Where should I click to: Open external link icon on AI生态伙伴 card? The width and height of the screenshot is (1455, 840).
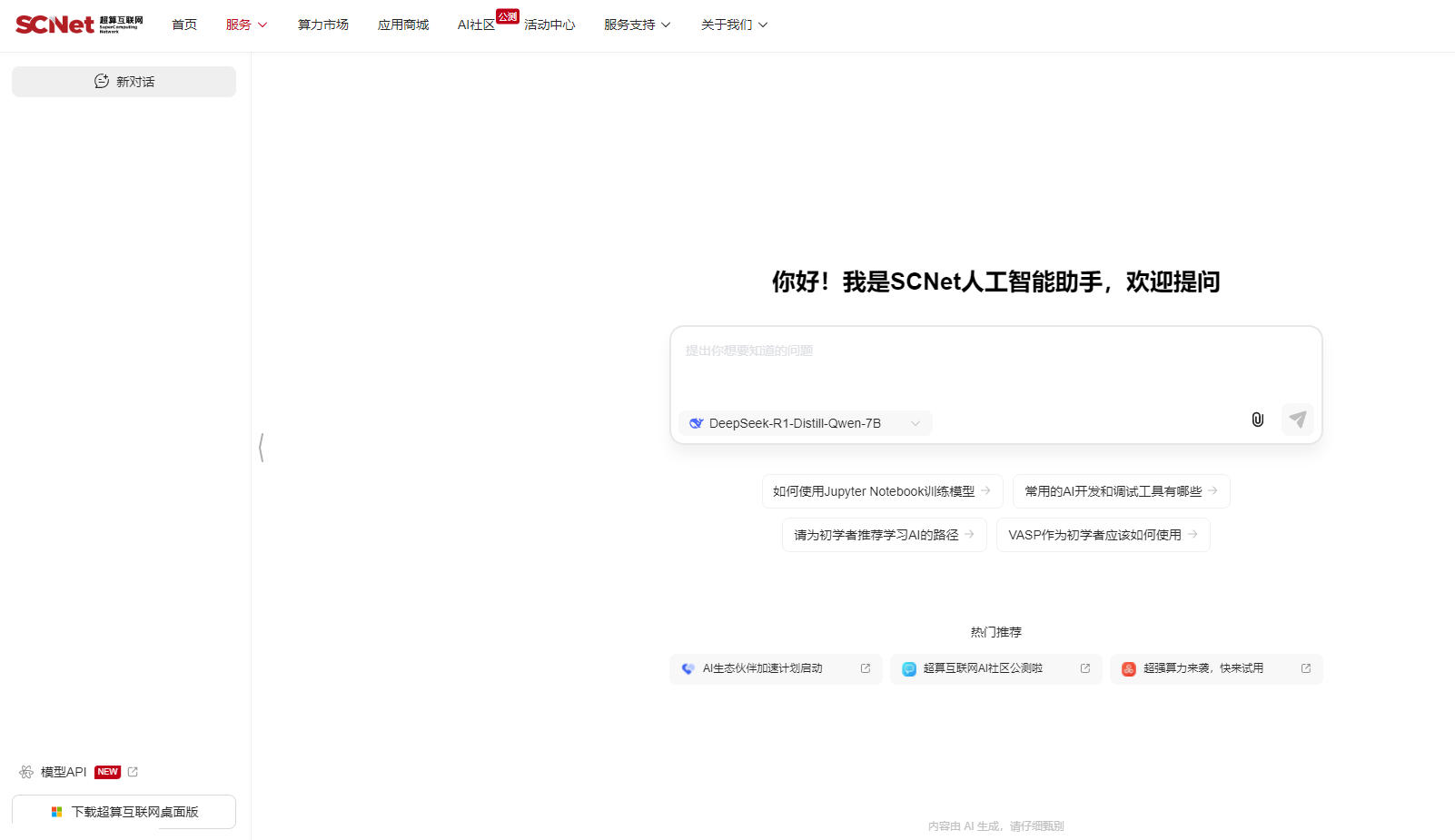click(866, 668)
